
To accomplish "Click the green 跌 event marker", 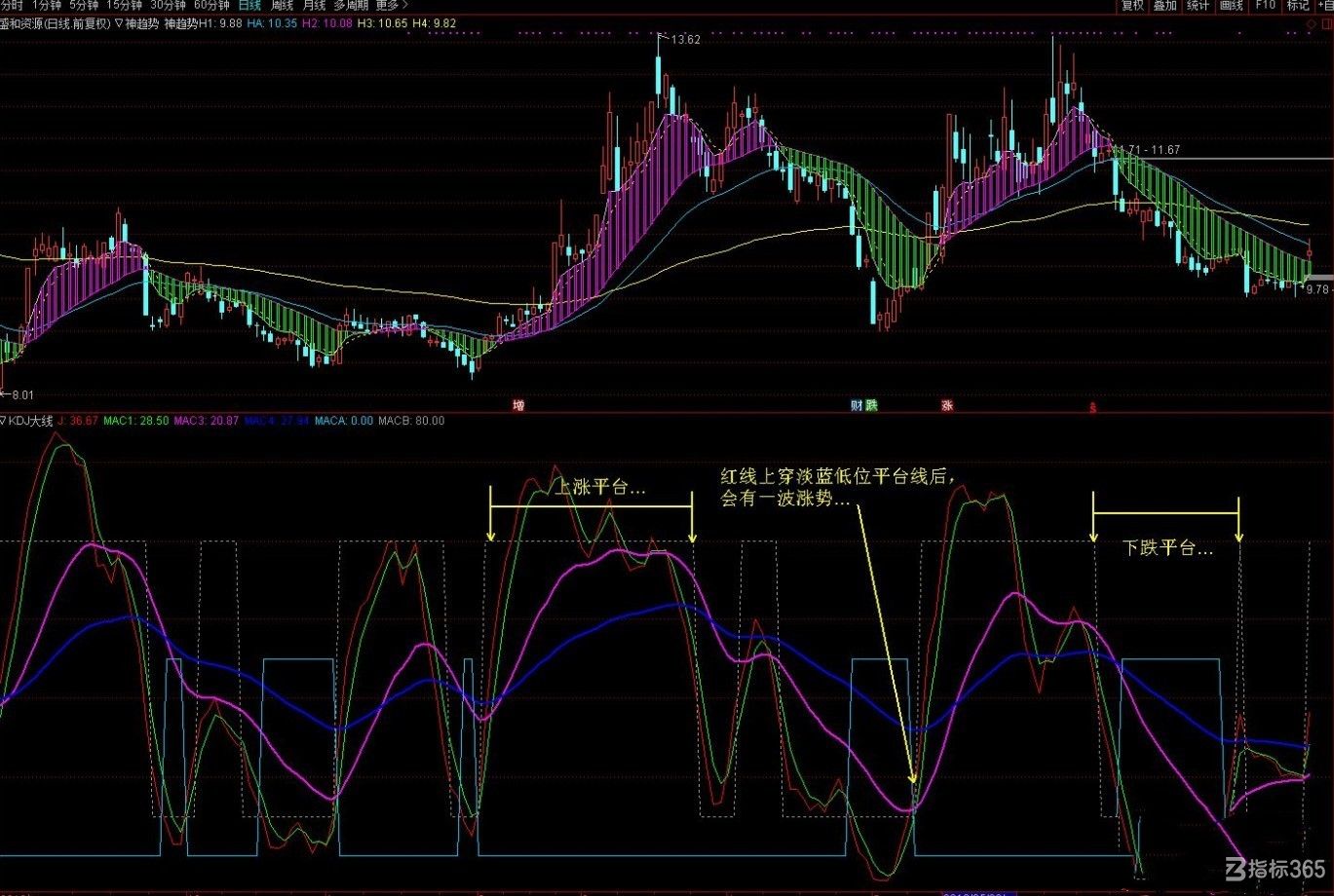I will tap(871, 405).
